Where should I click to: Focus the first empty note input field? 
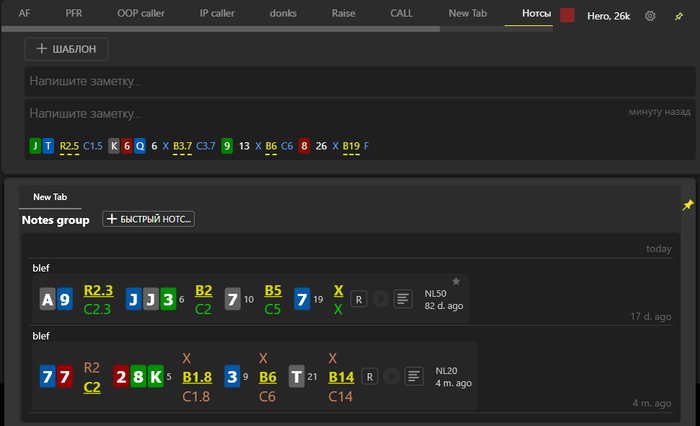[x=360, y=81]
